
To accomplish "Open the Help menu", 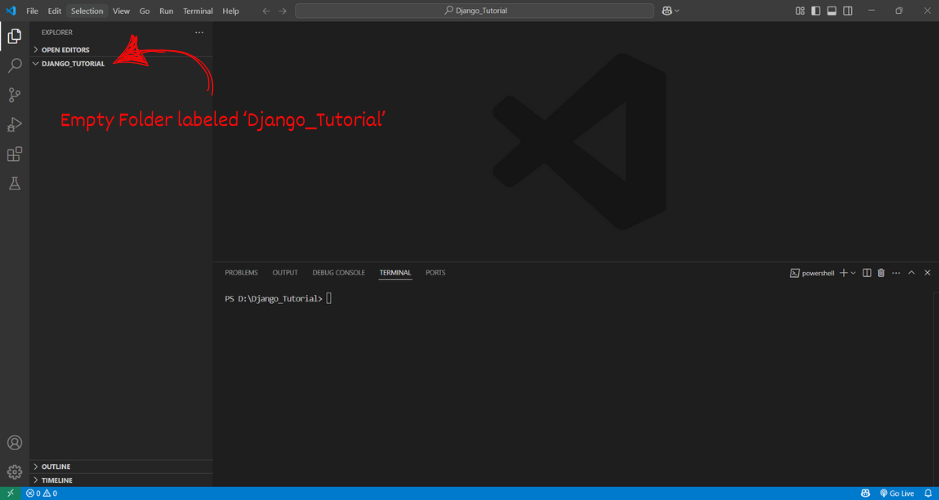I will (x=231, y=11).
